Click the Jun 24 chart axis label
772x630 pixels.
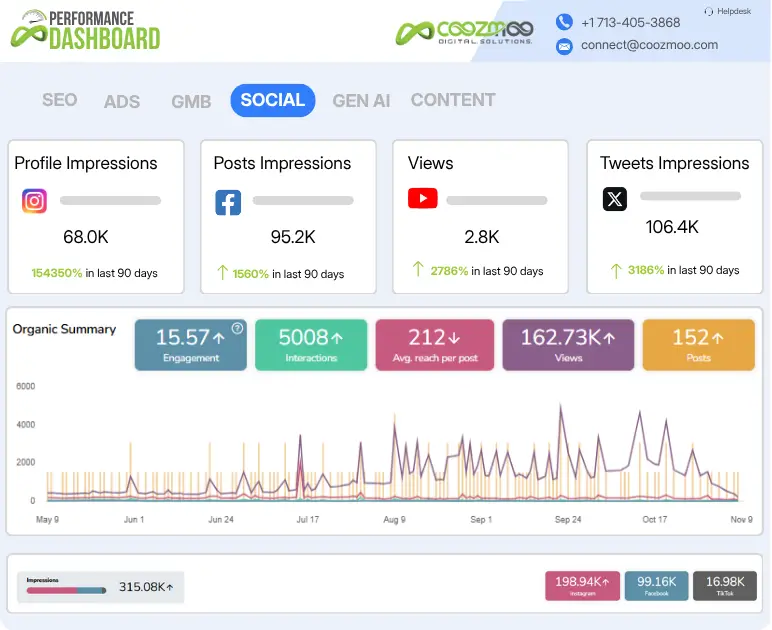[x=221, y=520]
